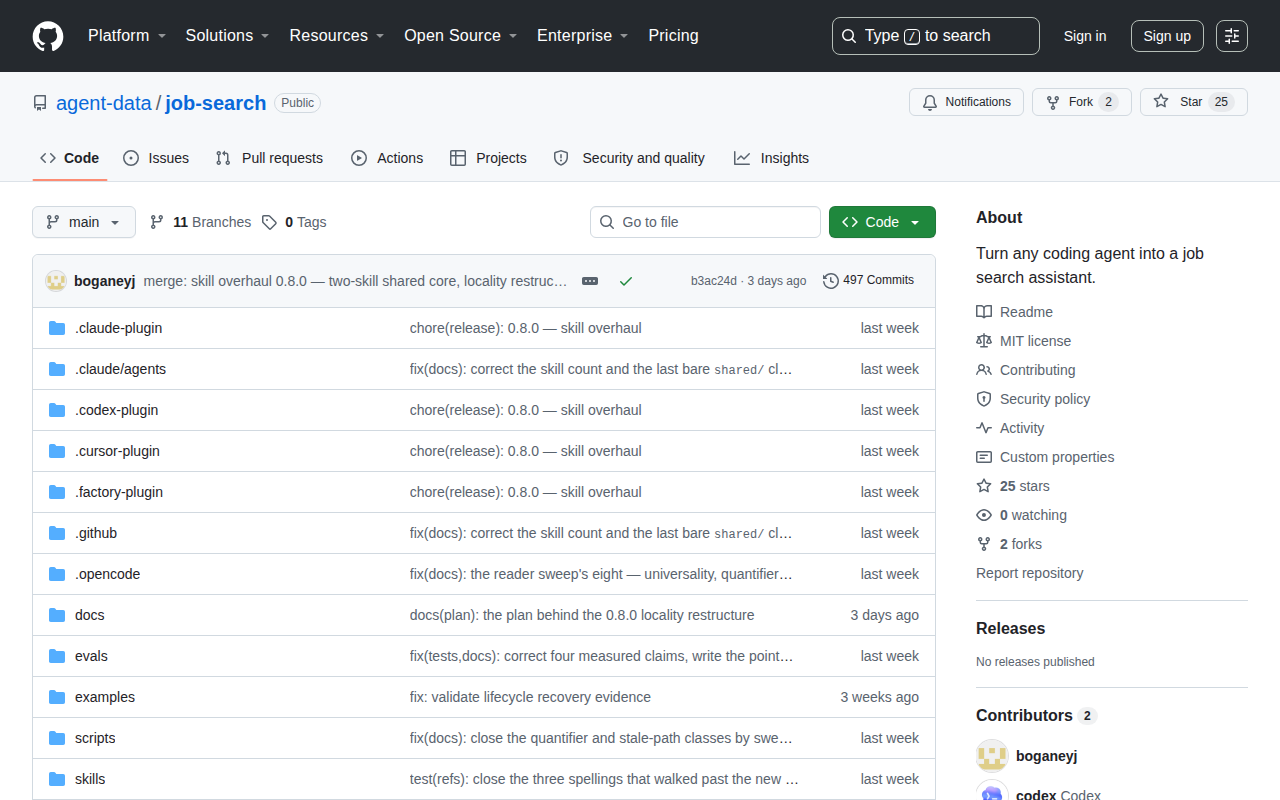Viewport: 1280px width, 800px height.
Task: Open the green Code dropdown button
Action: point(882,222)
